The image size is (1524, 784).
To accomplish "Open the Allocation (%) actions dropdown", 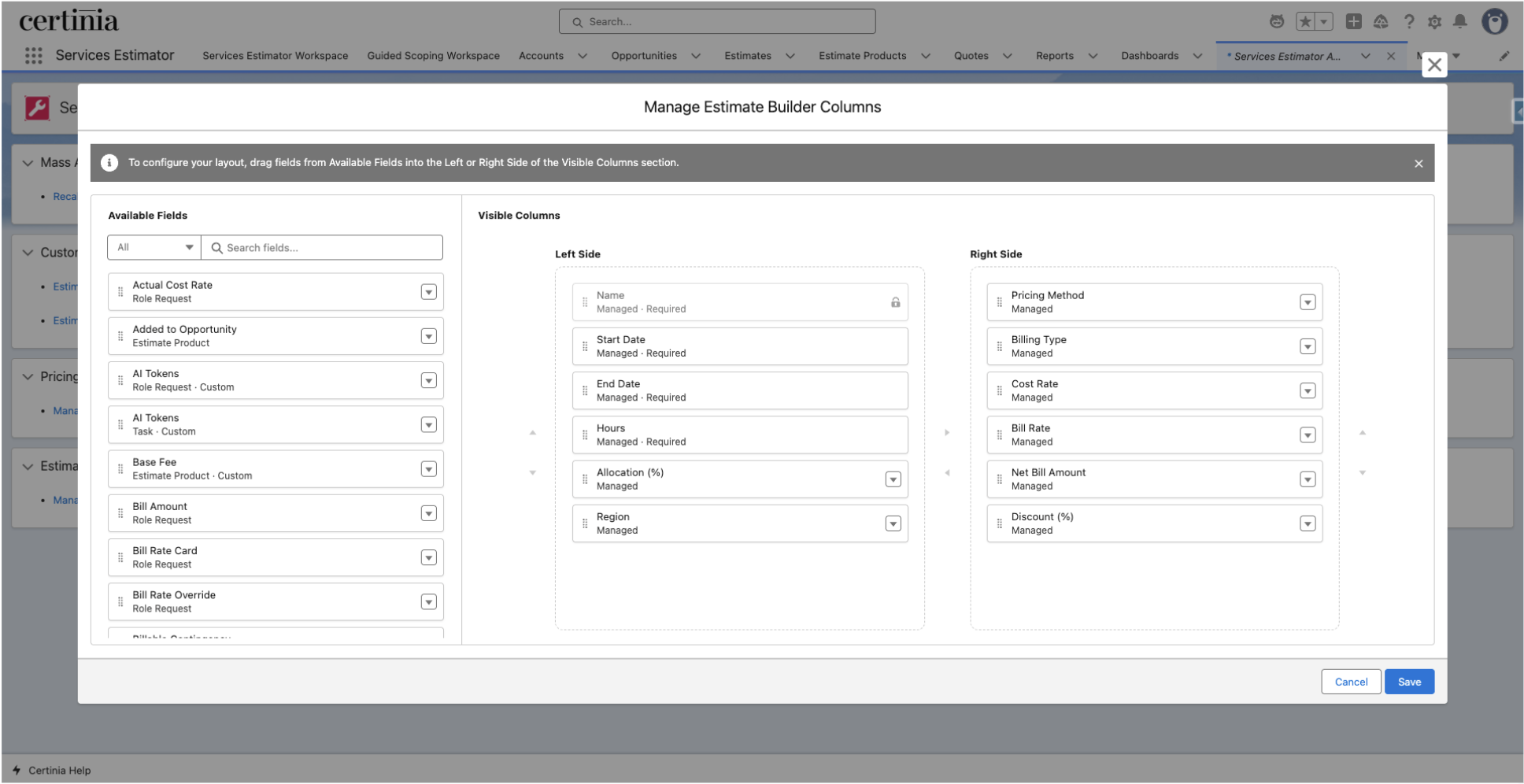I will tap(893, 479).
